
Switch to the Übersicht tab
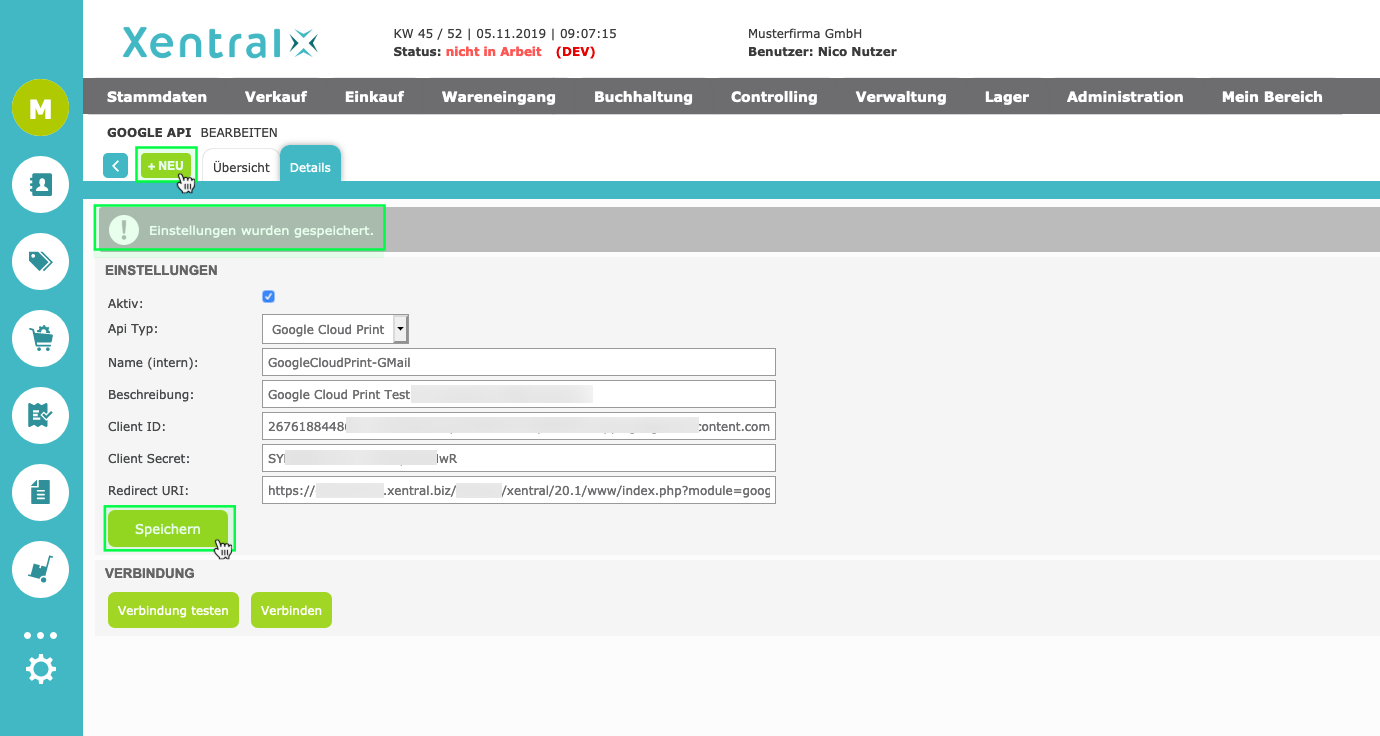tap(241, 167)
